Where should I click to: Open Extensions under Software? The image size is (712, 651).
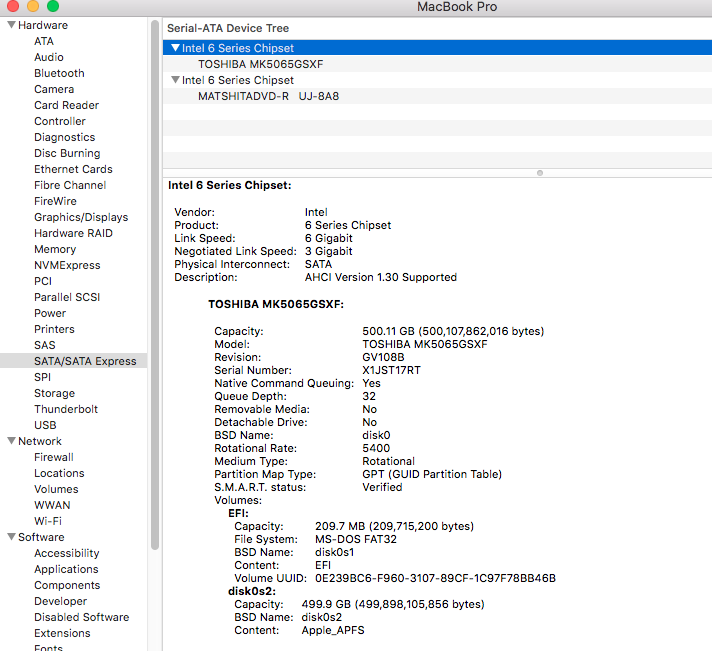tap(62, 633)
